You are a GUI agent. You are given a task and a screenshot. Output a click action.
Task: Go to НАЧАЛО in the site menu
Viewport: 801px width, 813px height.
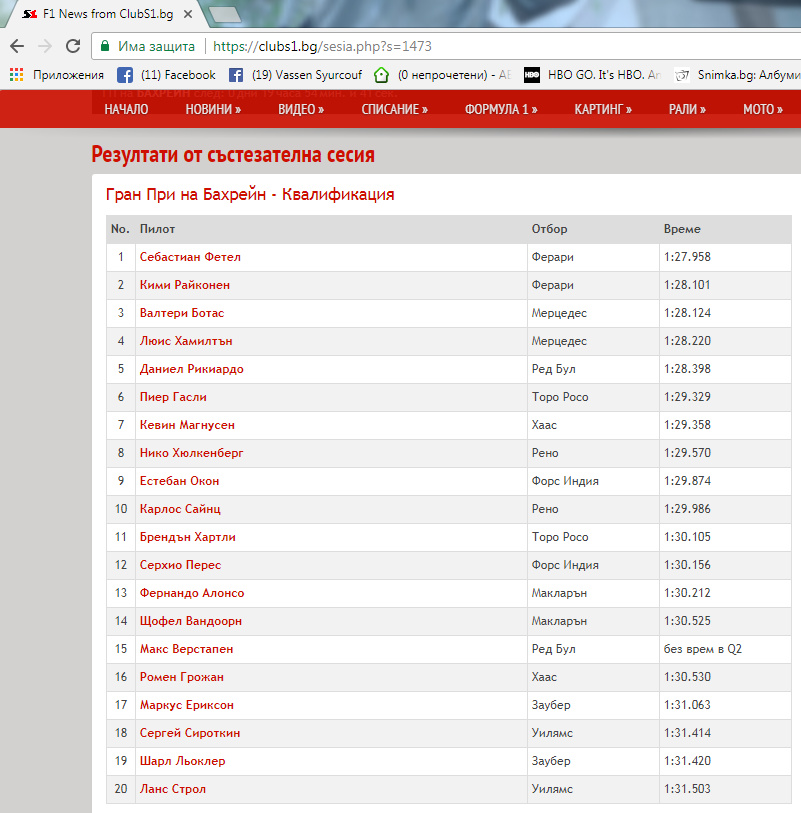click(x=126, y=109)
